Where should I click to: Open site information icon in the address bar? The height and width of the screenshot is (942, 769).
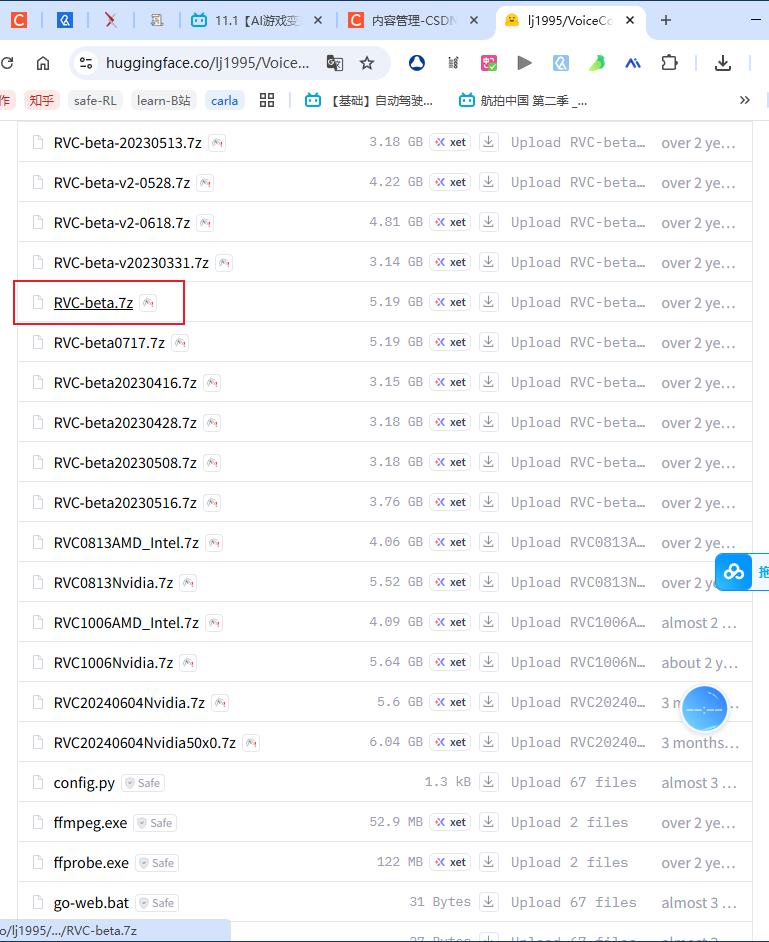86,62
